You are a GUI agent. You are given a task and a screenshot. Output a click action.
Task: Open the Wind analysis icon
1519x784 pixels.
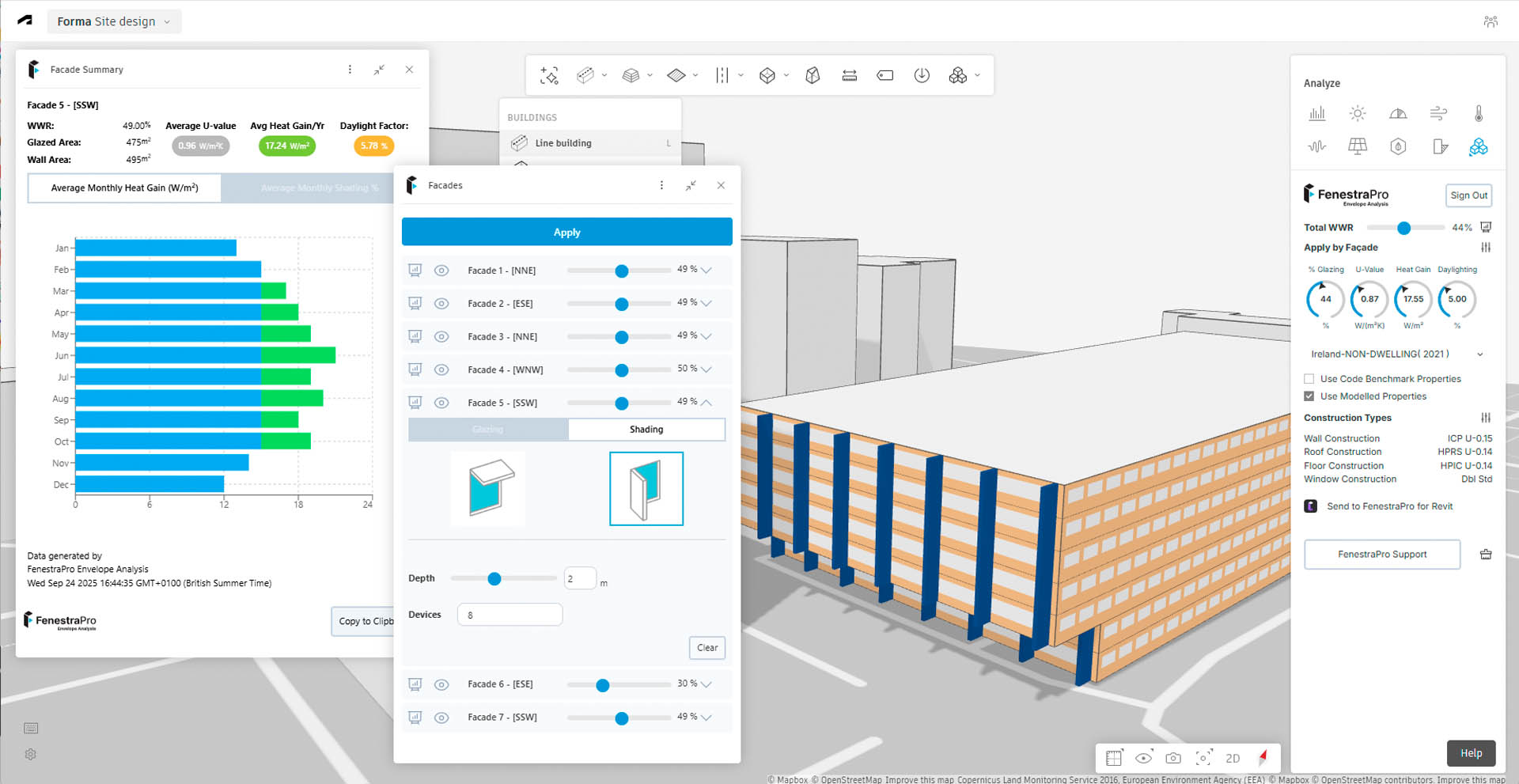pos(1438,113)
